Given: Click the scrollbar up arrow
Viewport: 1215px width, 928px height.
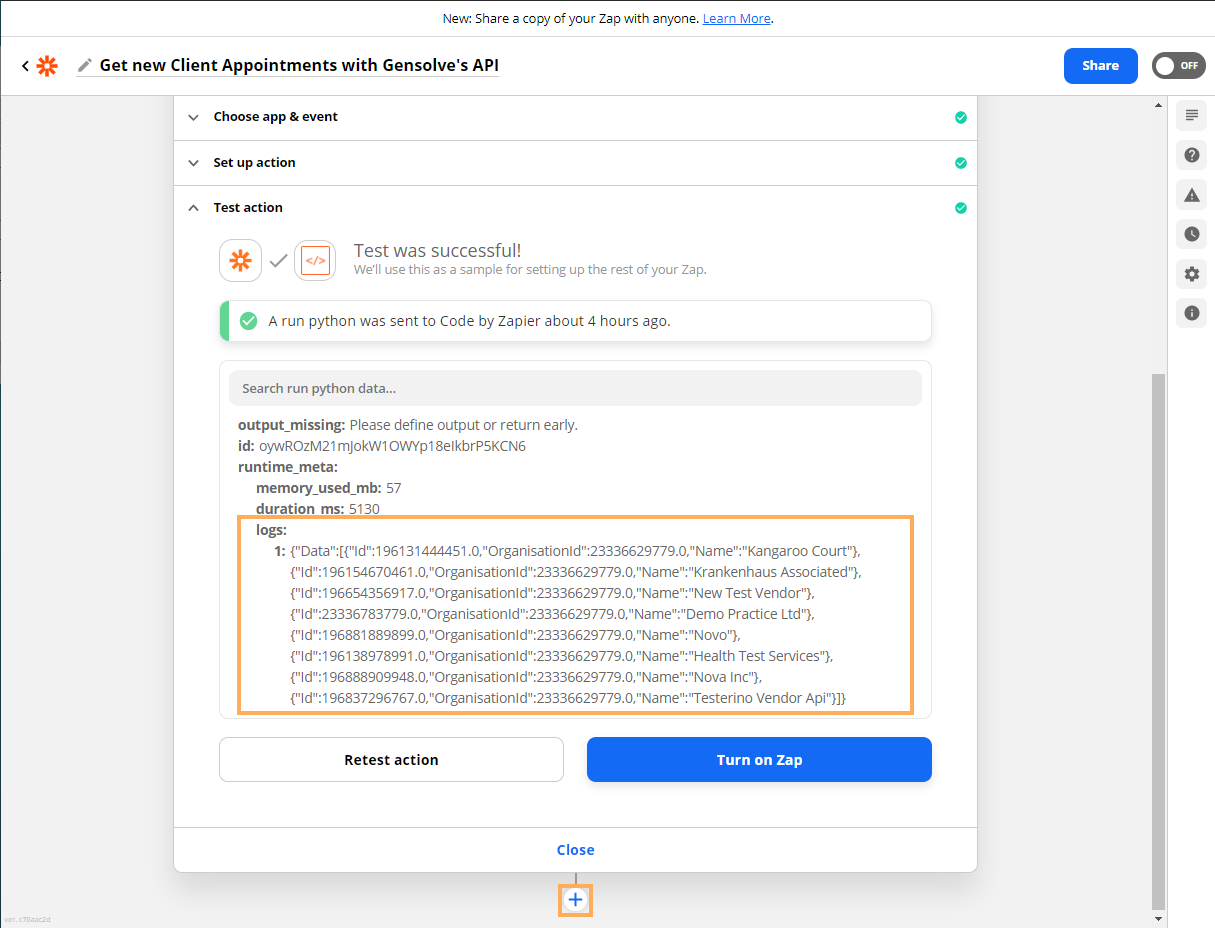Looking at the screenshot, I should point(1159,105).
